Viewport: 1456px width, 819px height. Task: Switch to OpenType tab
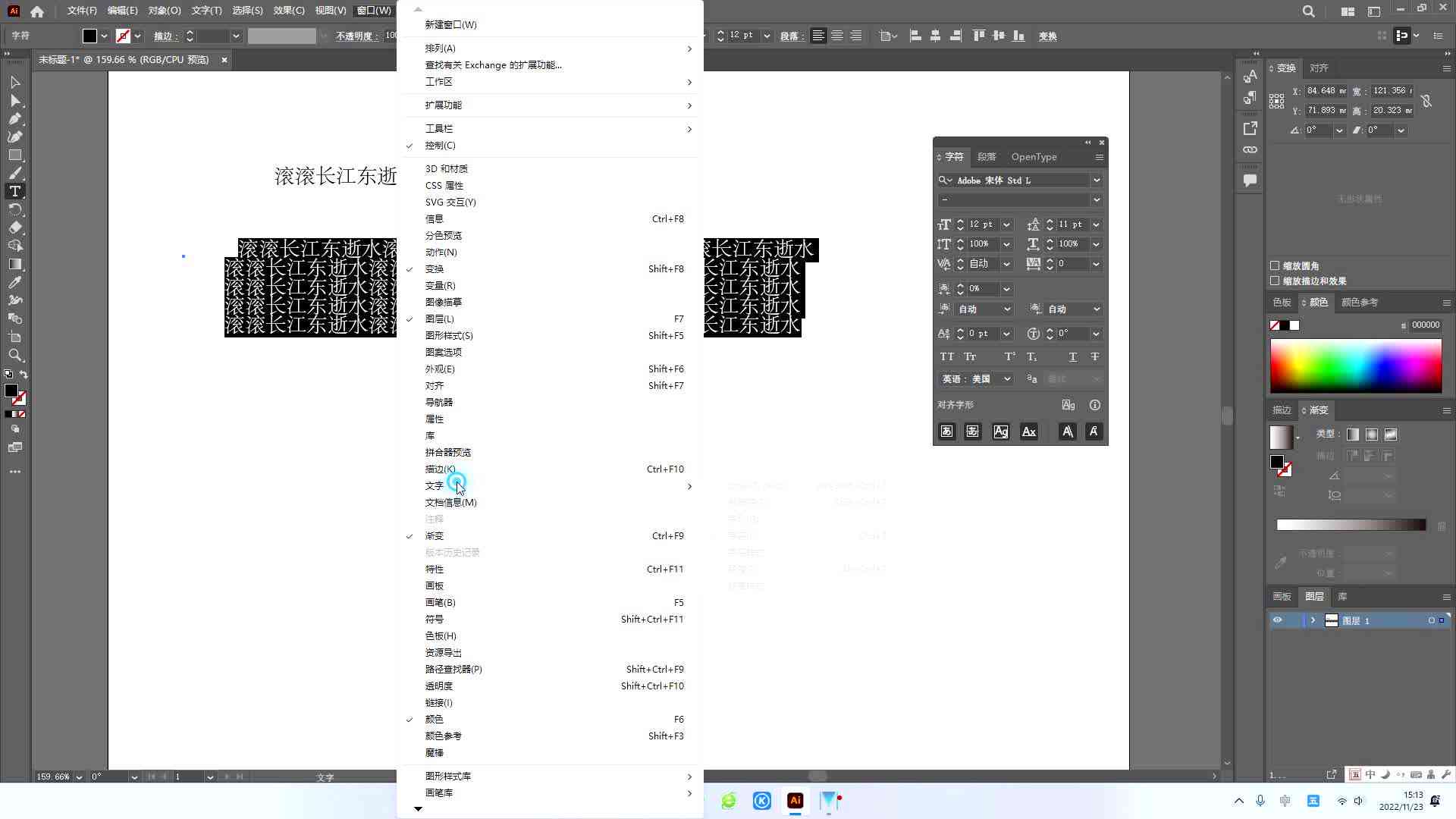[x=1034, y=157]
